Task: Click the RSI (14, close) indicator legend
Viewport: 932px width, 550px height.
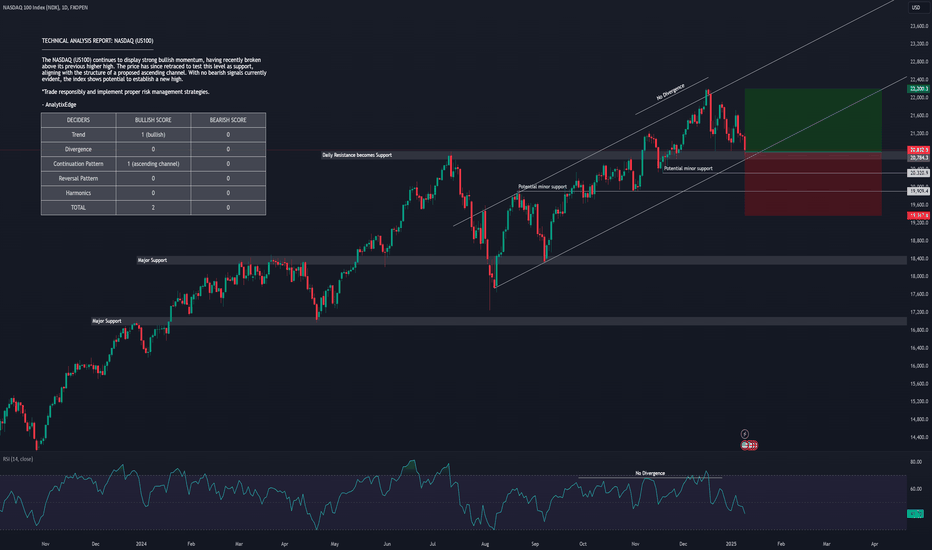Action: 18,459
